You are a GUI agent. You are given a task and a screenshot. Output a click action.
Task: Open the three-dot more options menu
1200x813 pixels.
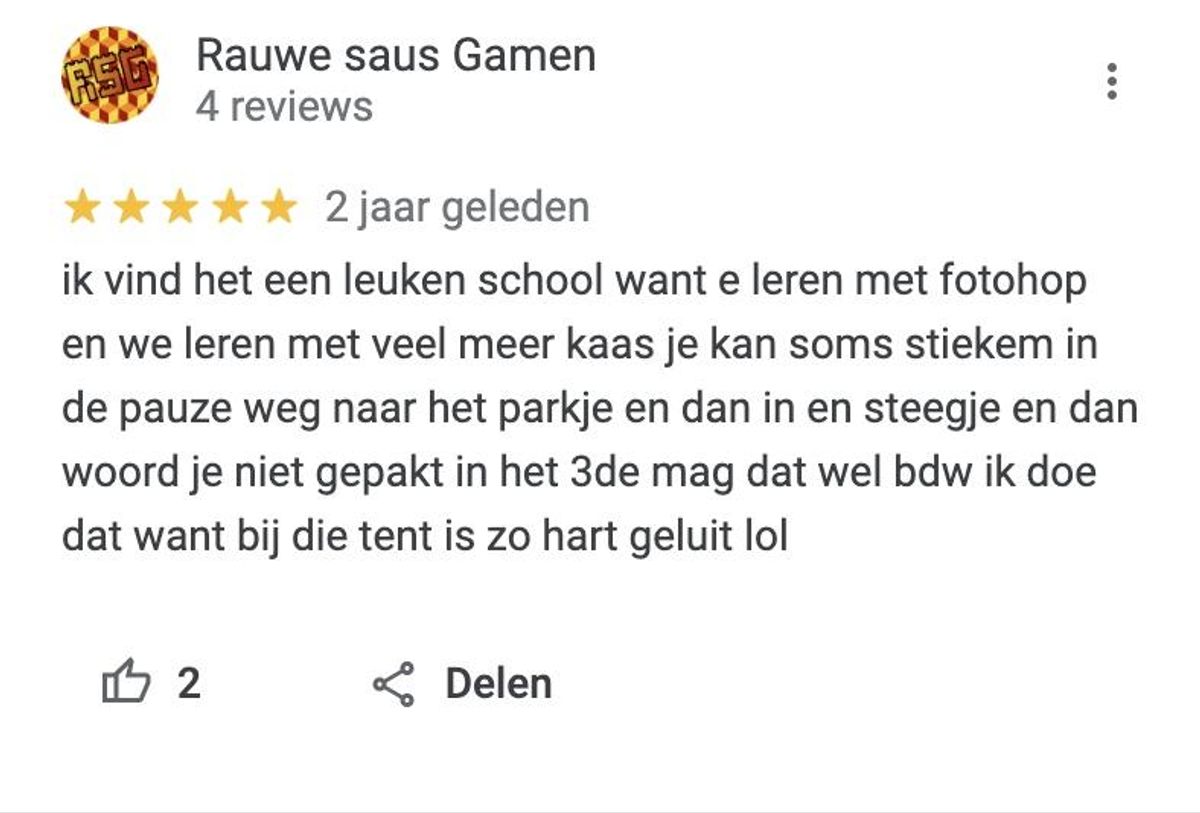pyautogui.click(x=1111, y=81)
